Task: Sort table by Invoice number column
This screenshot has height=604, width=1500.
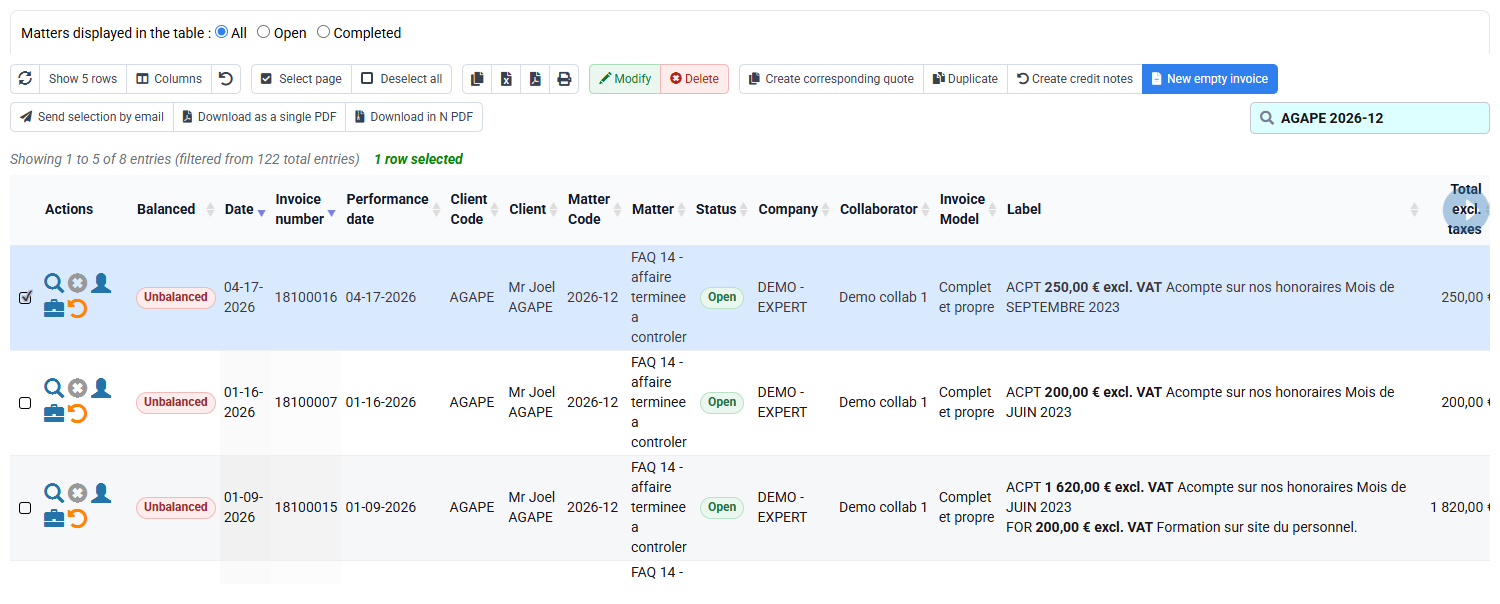Action: (x=306, y=209)
